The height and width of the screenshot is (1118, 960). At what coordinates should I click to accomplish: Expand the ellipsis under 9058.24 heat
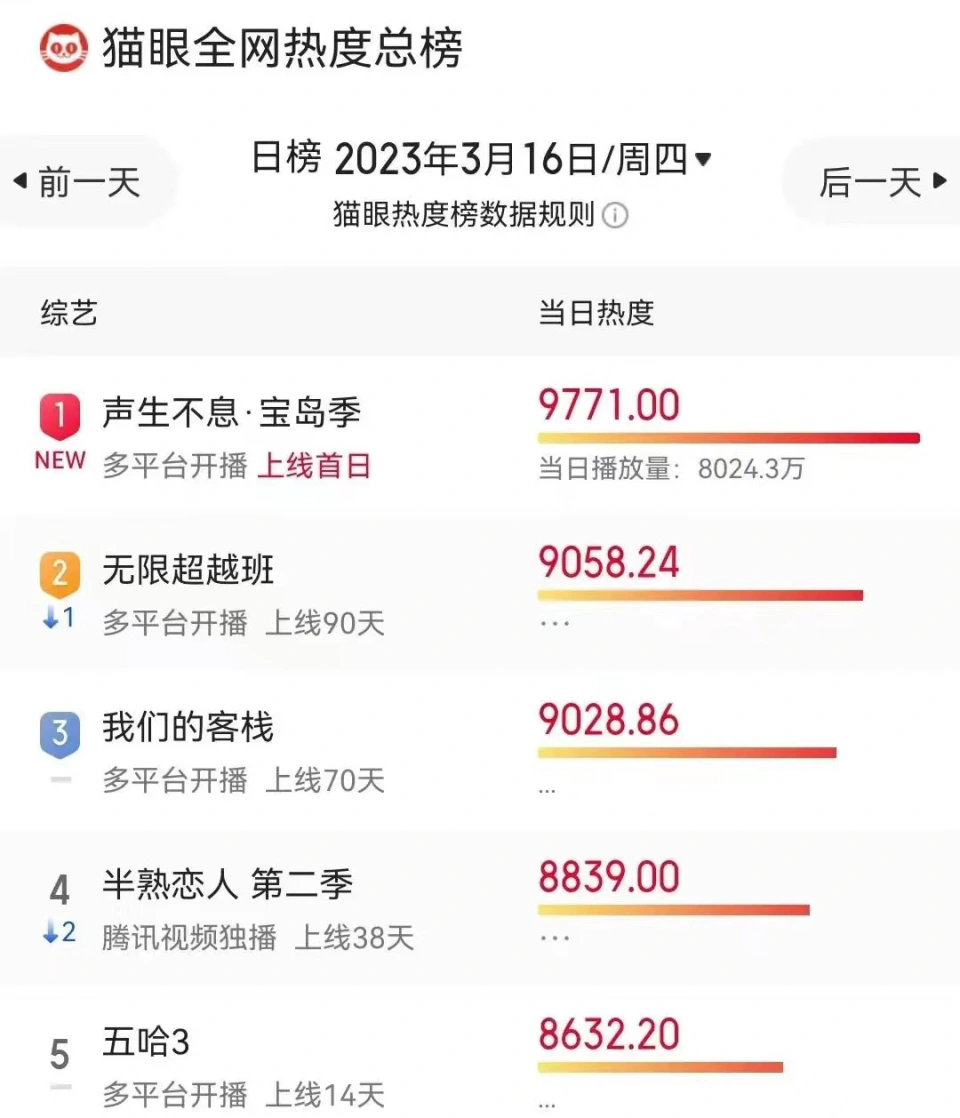pyautogui.click(x=555, y=623)
